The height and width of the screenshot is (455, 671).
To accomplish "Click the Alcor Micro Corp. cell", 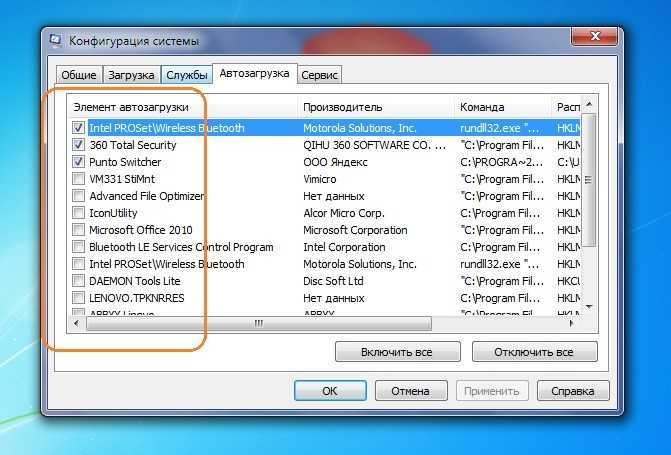I will point(344,213).
